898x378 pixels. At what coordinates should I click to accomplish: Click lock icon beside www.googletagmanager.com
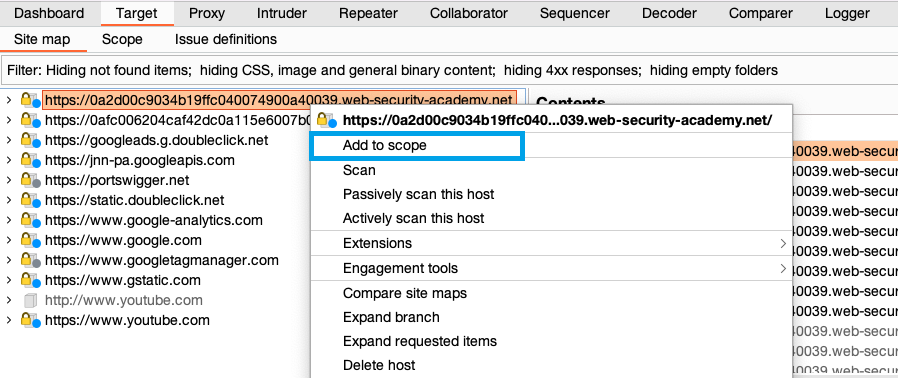click(x=30, y=260)
